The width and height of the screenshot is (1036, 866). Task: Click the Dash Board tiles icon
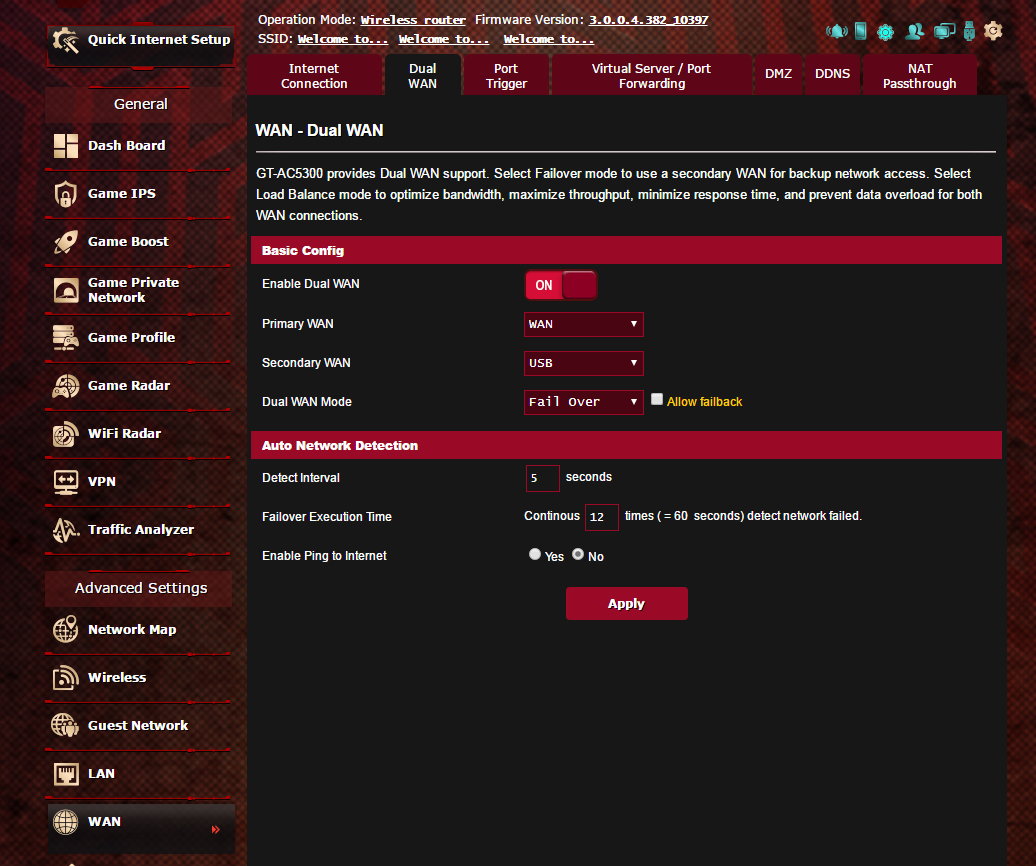(x=65, y=146)
